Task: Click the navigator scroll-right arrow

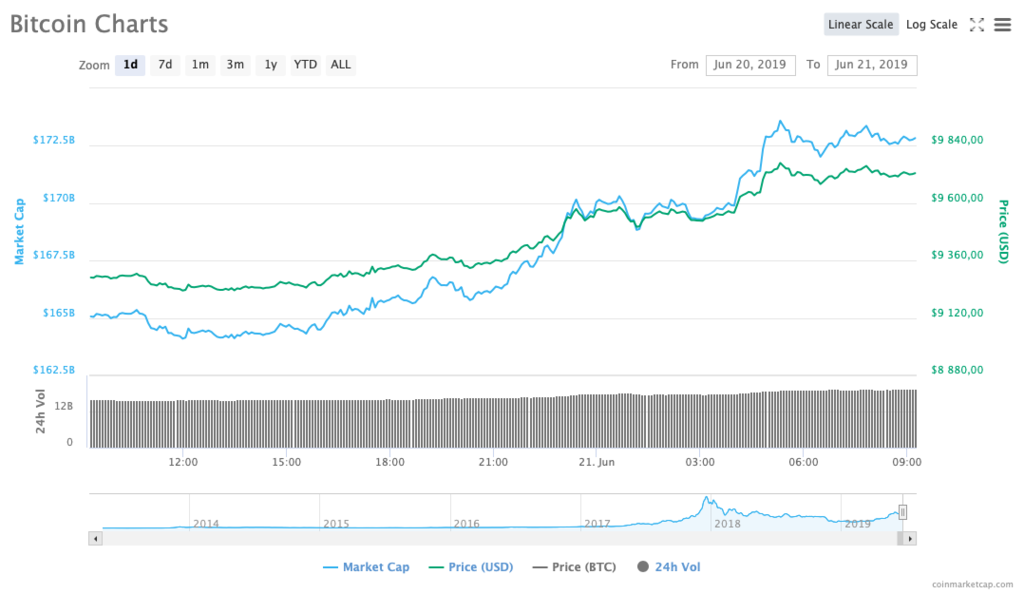Action: [x=910, y=539]
